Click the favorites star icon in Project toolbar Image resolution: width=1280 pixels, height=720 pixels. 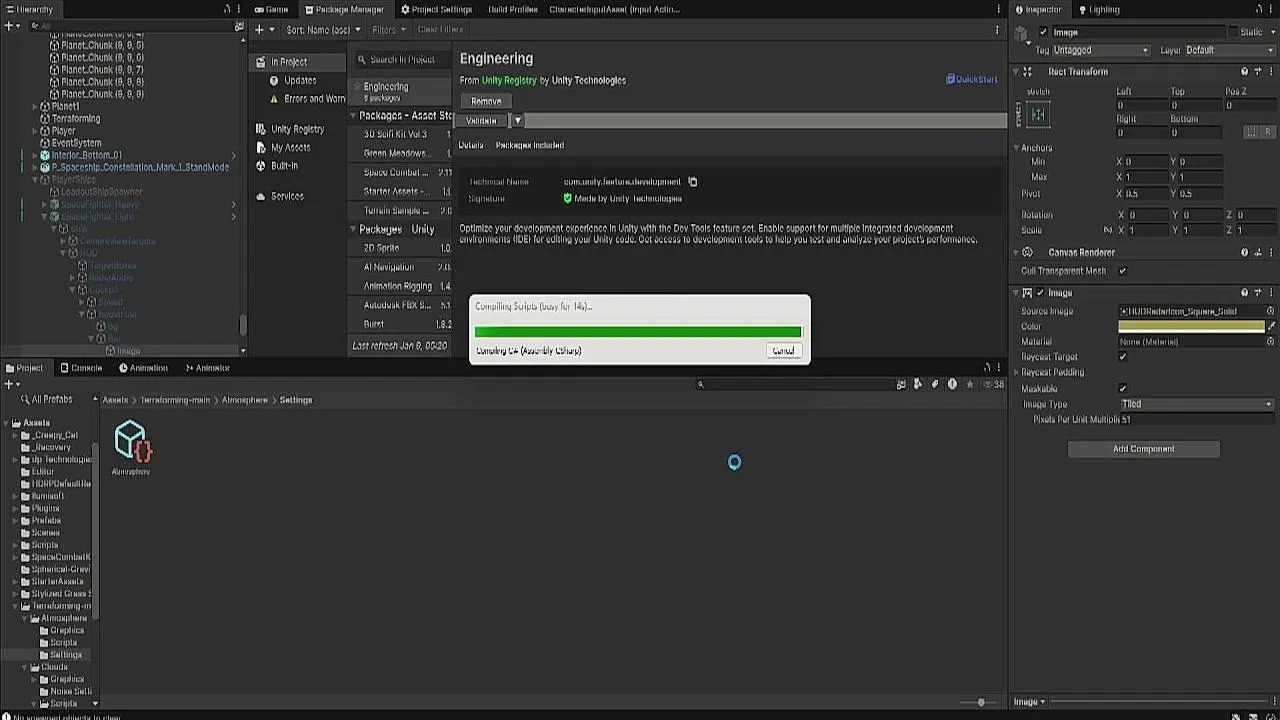[969, 384]
